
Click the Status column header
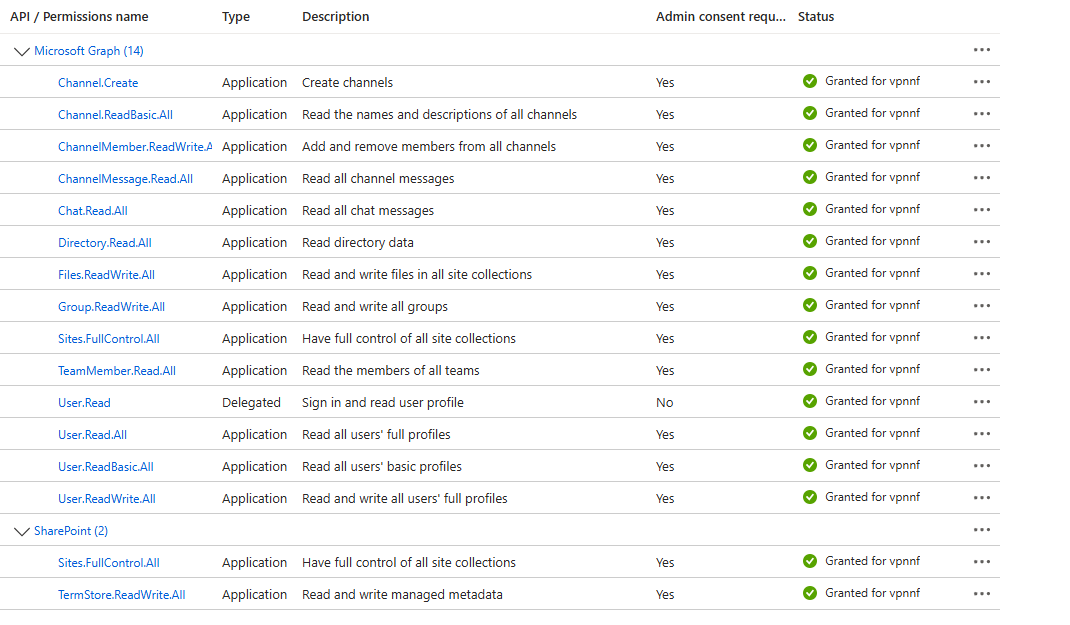pyautogui.click(x=816, y=17)
